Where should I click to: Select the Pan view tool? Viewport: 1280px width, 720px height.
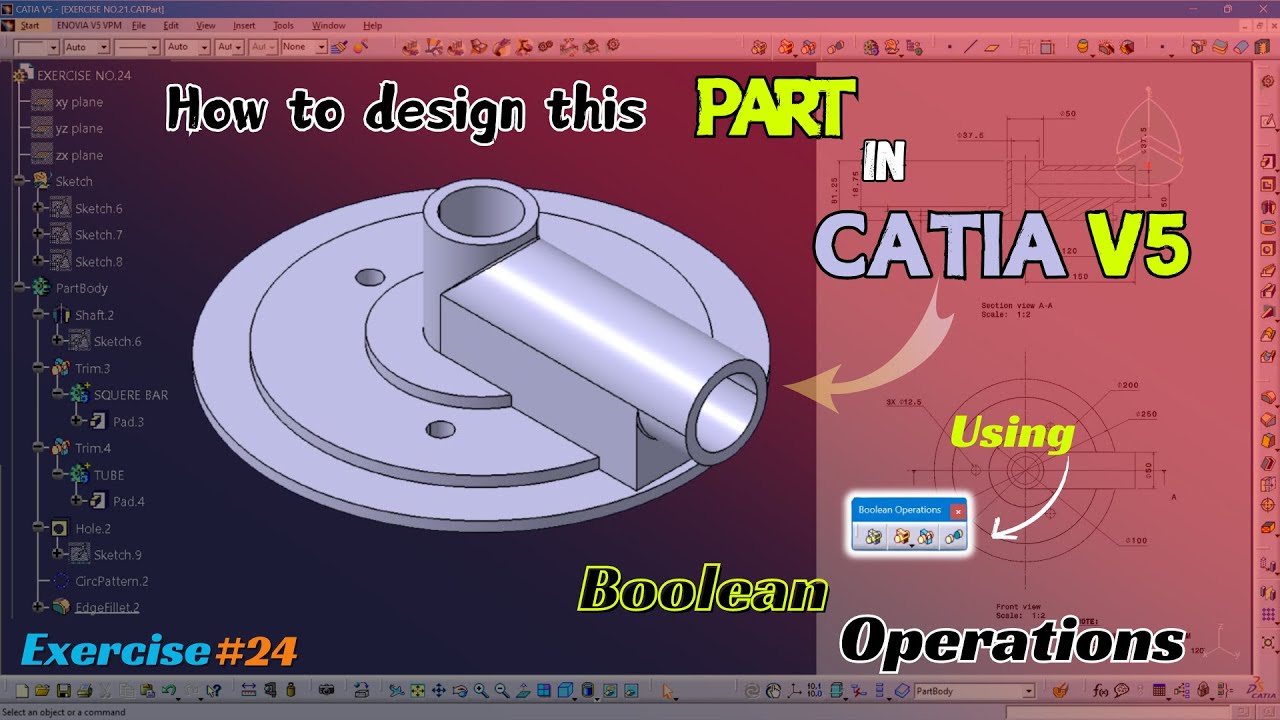[438, 690]
